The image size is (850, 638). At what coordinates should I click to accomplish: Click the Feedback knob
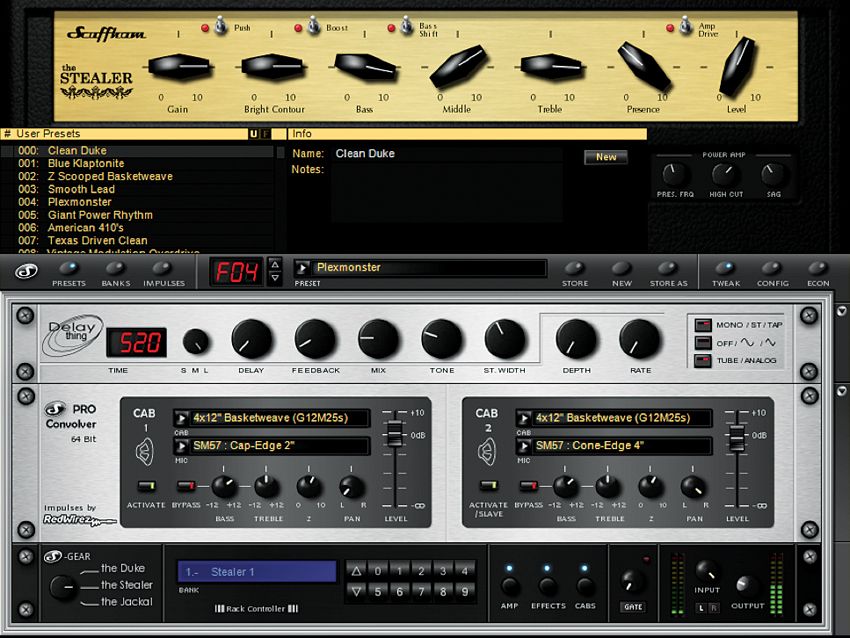(315, 339)
